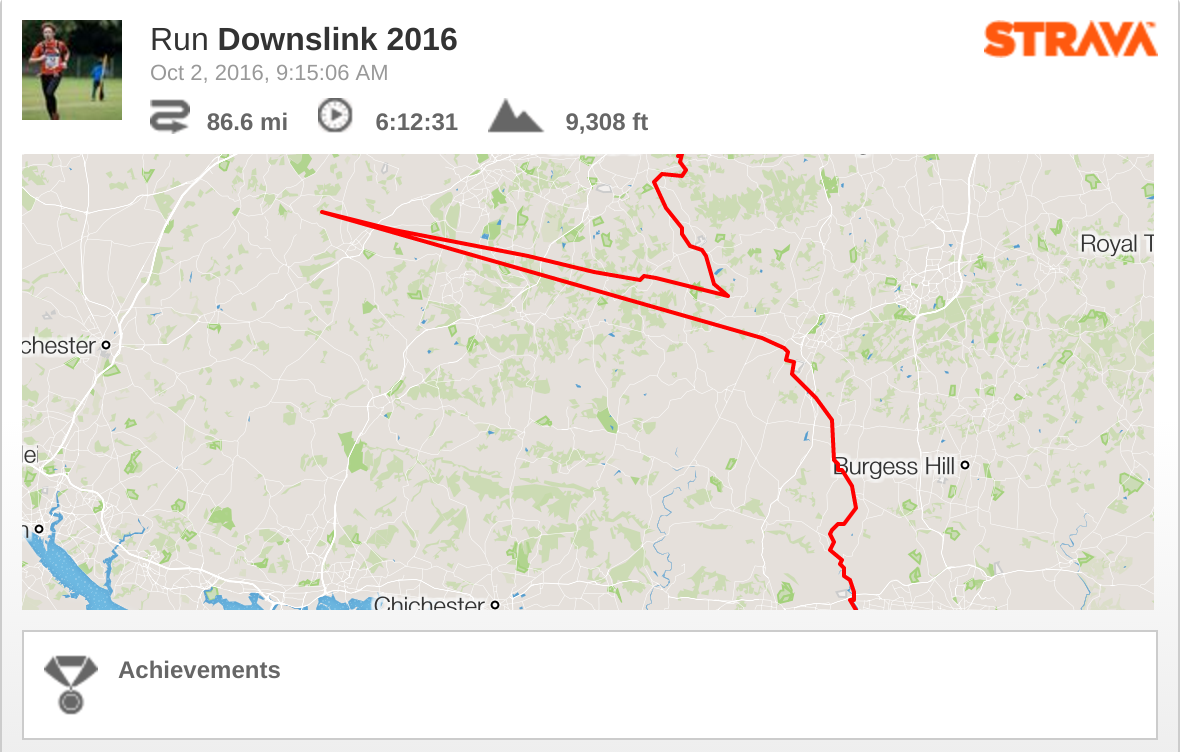
Task: Click the chester label on left map edge
Action: click(59, 346)
